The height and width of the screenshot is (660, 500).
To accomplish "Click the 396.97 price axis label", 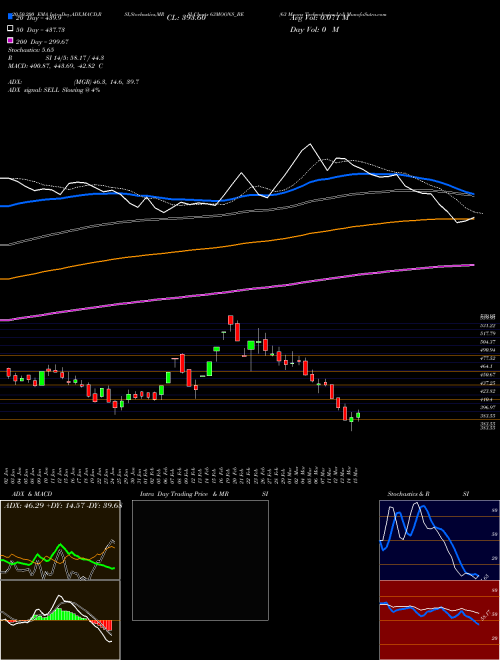I will point(488,407).
